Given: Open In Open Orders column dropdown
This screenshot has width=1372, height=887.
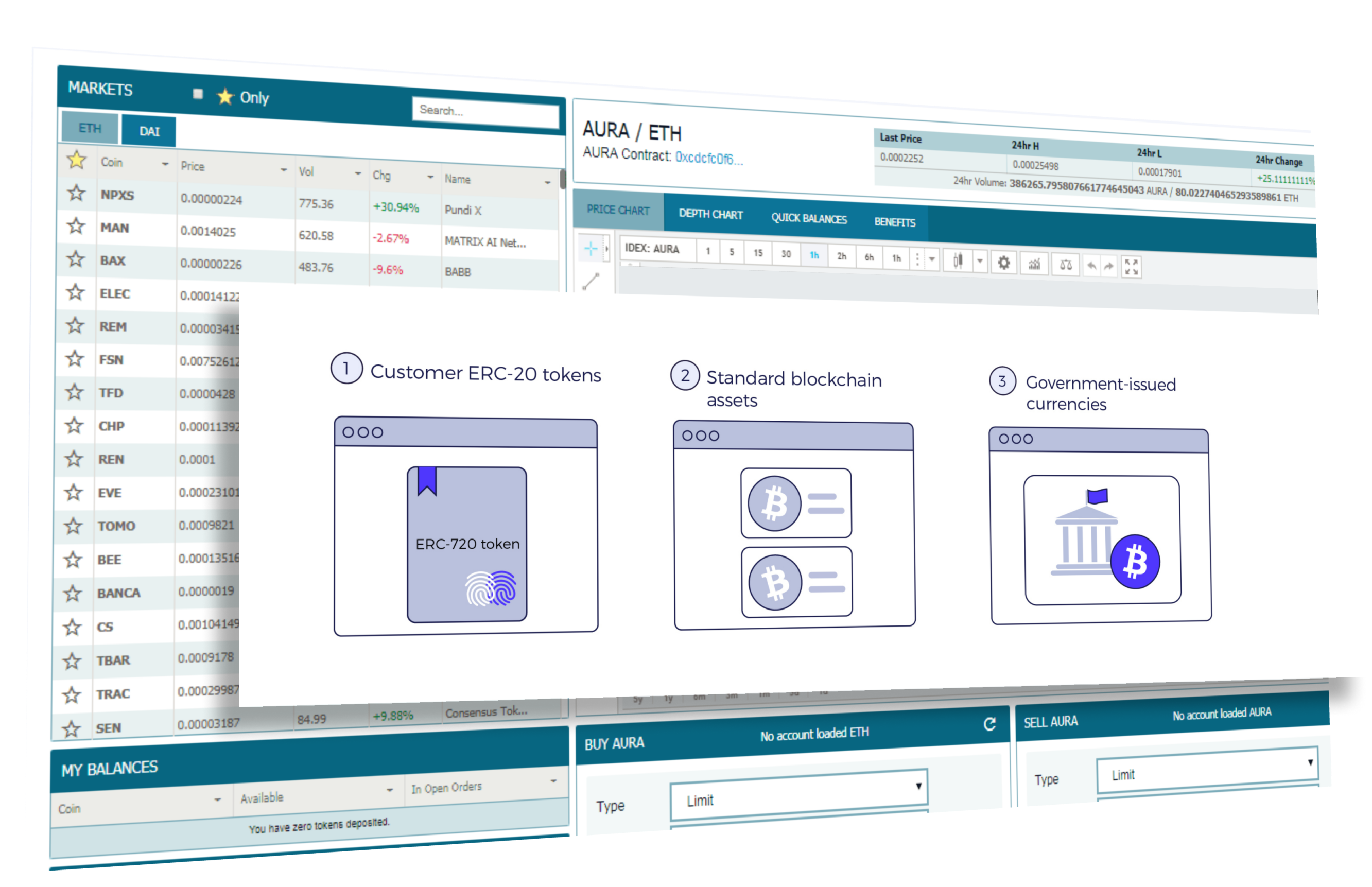Looking at the screenshot, I should tap(553, 781).
